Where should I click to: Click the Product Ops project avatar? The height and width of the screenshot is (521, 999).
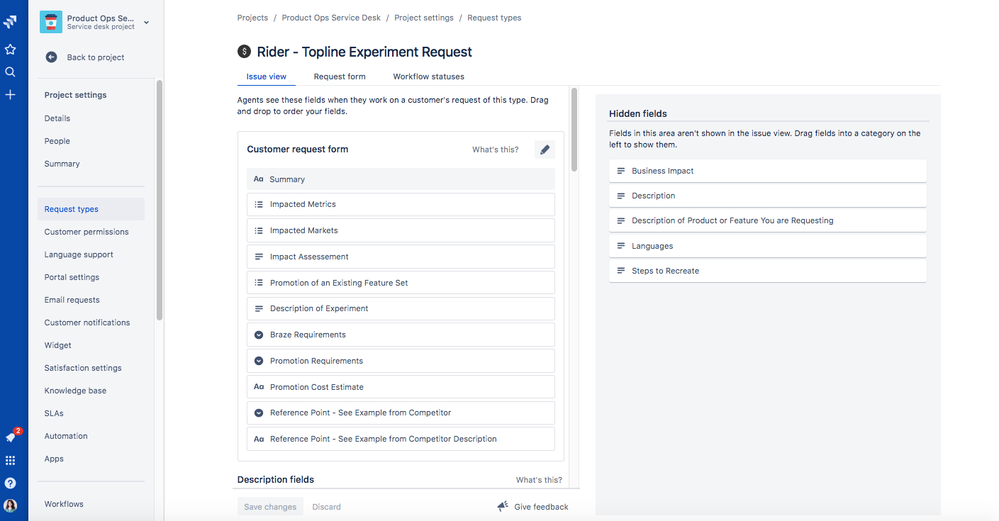[x=51, y=22]
